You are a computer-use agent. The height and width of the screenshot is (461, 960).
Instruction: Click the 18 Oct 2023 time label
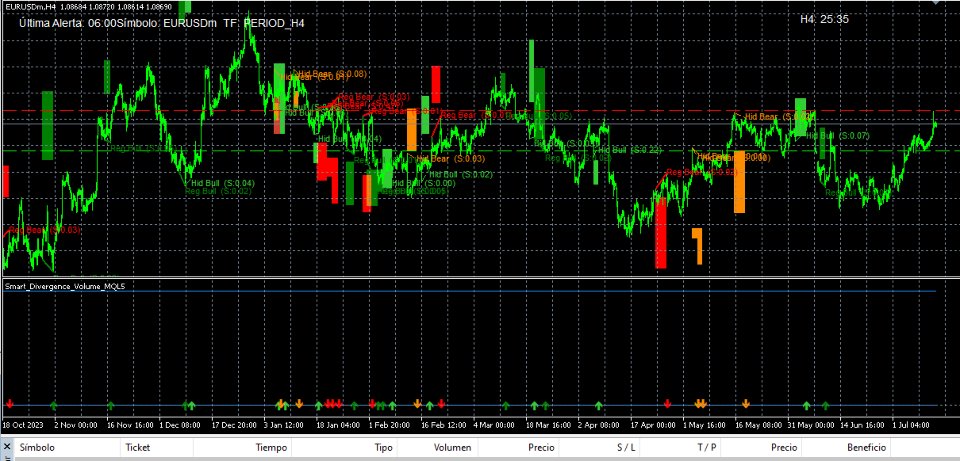click(24, 424)
